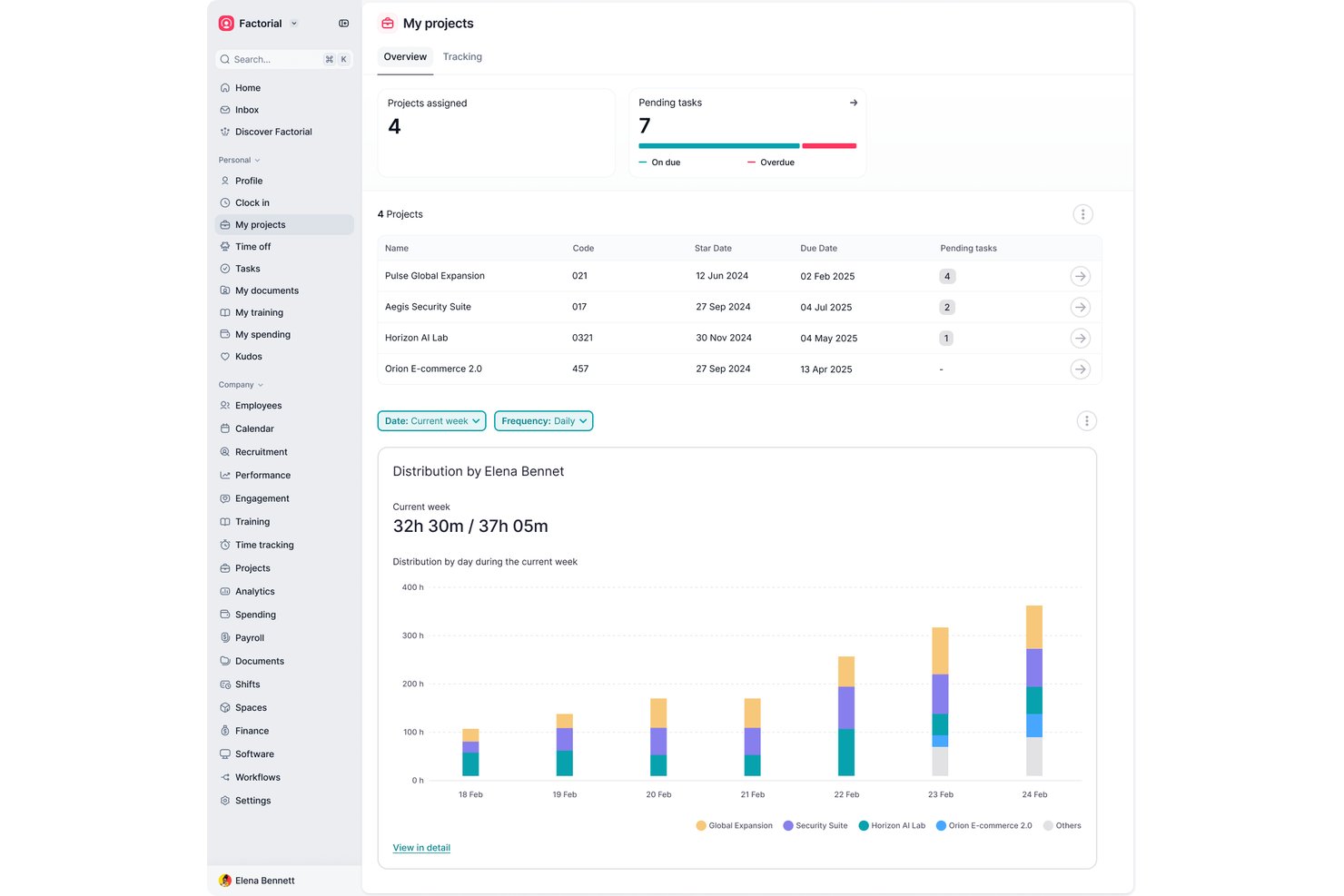The width and height of the screenshot is (1344, 896).
Task: Click the Employees people icon
Action: point(225,406)
